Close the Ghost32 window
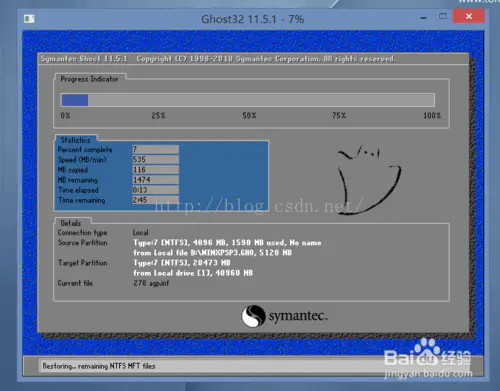 click(x=468, y=16)
